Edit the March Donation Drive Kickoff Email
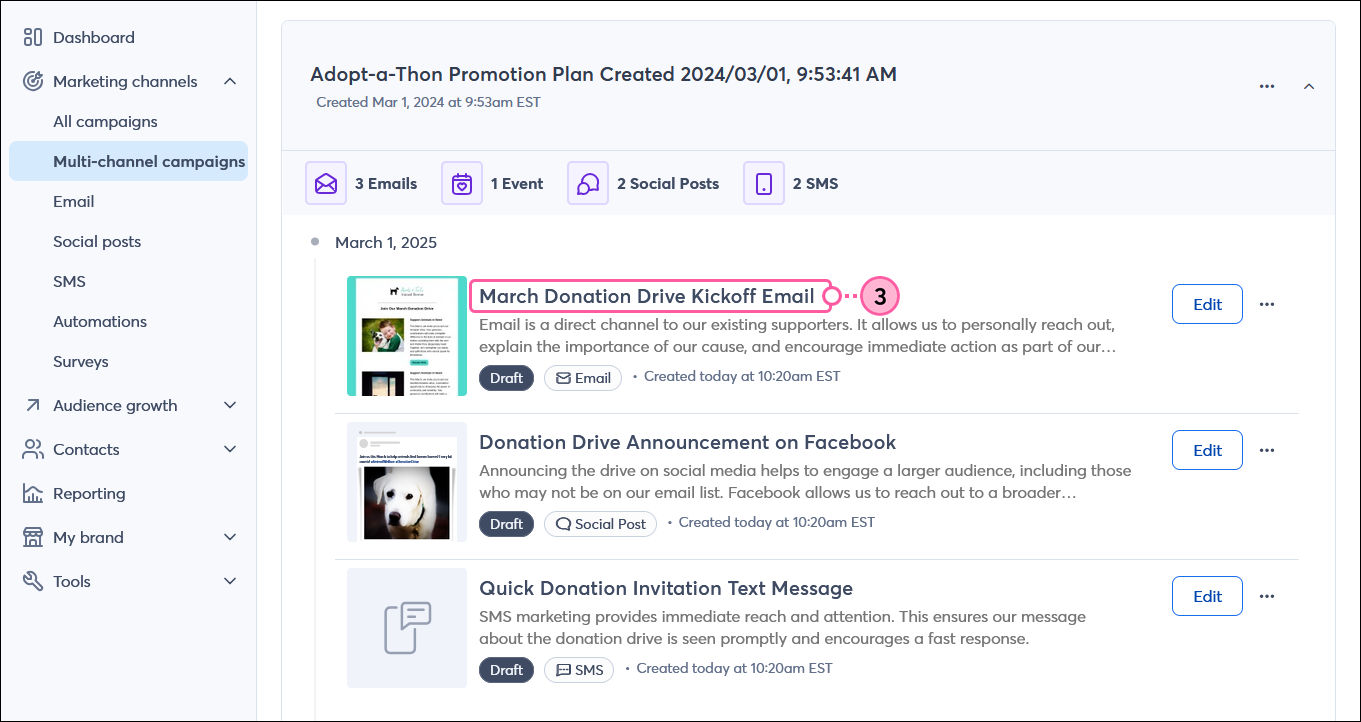 click(1207, 304)
